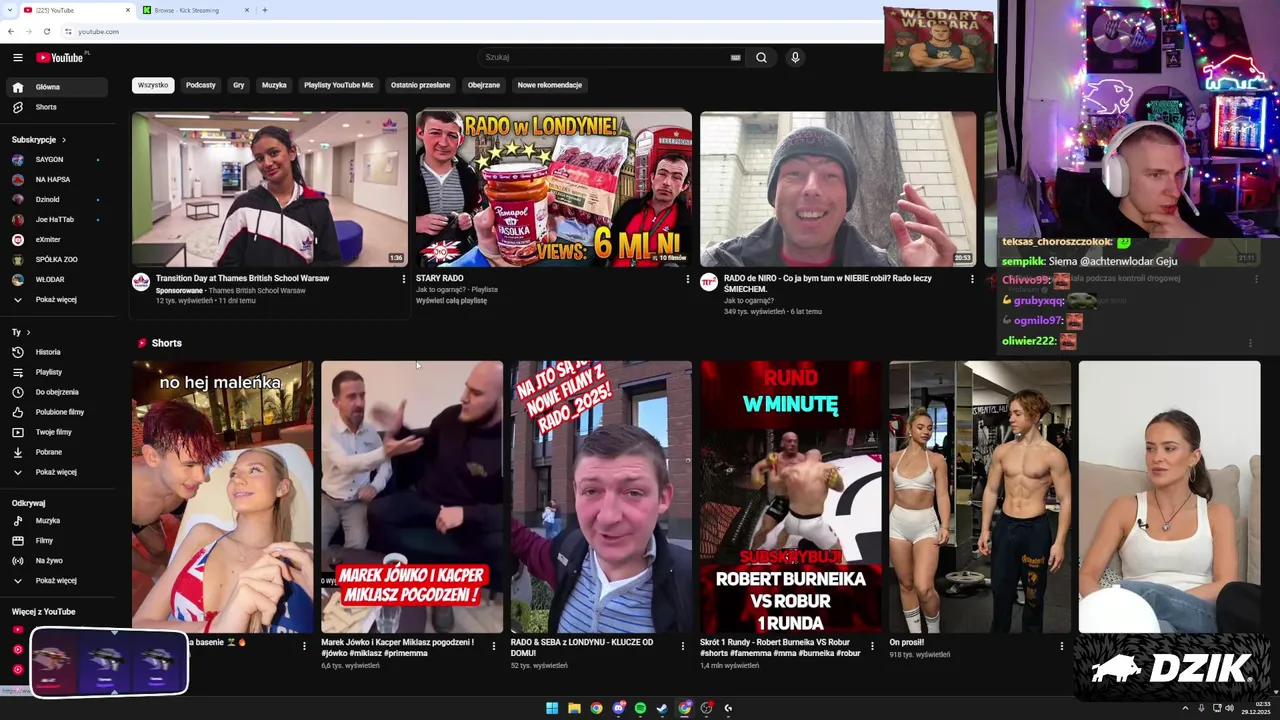1280x720 pixels.
Task: Select the Wszystko filter chip
Action: (x=153, y=85)
